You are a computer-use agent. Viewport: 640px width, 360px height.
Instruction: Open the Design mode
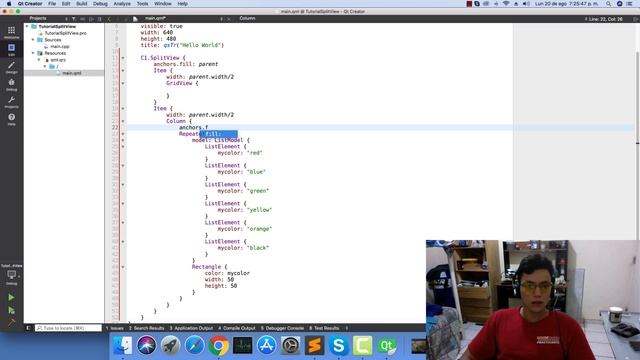(11, 67)
